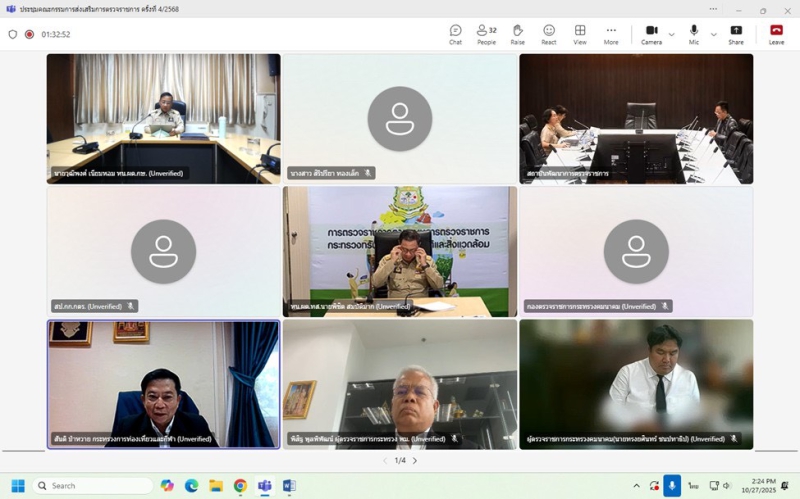Open the View layout options

coord(580,34)
